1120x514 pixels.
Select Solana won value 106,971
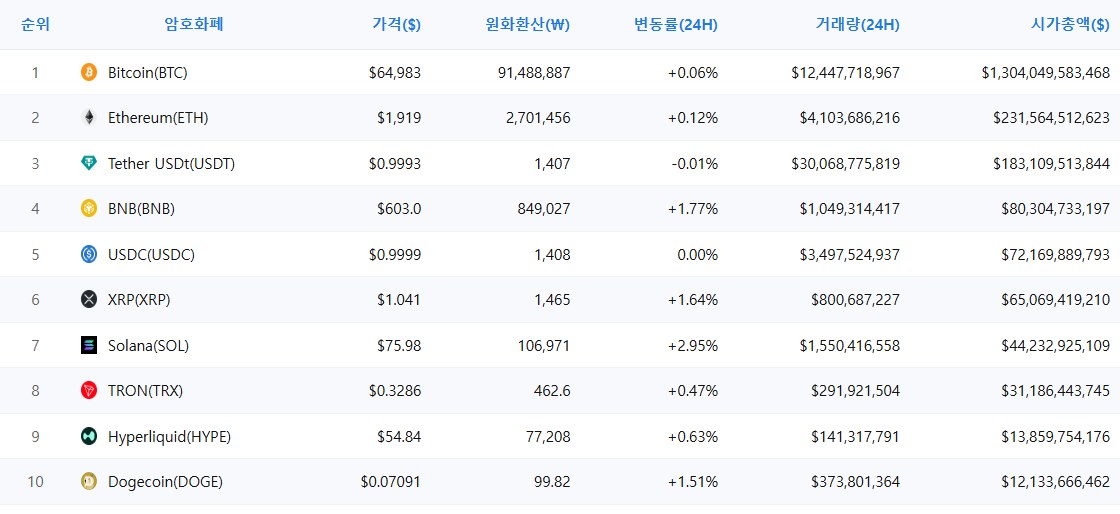click(x=544, y=346)
